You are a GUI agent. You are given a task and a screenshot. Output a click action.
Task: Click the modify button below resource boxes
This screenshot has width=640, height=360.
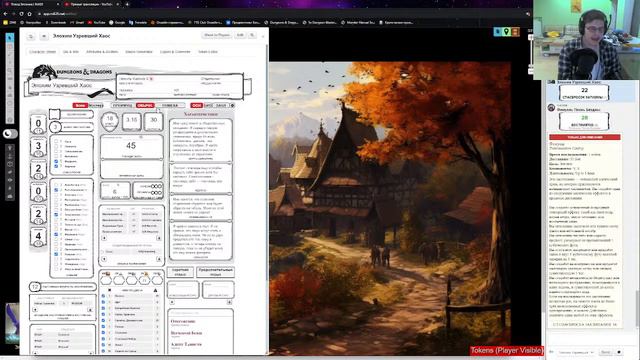(229, 302)
